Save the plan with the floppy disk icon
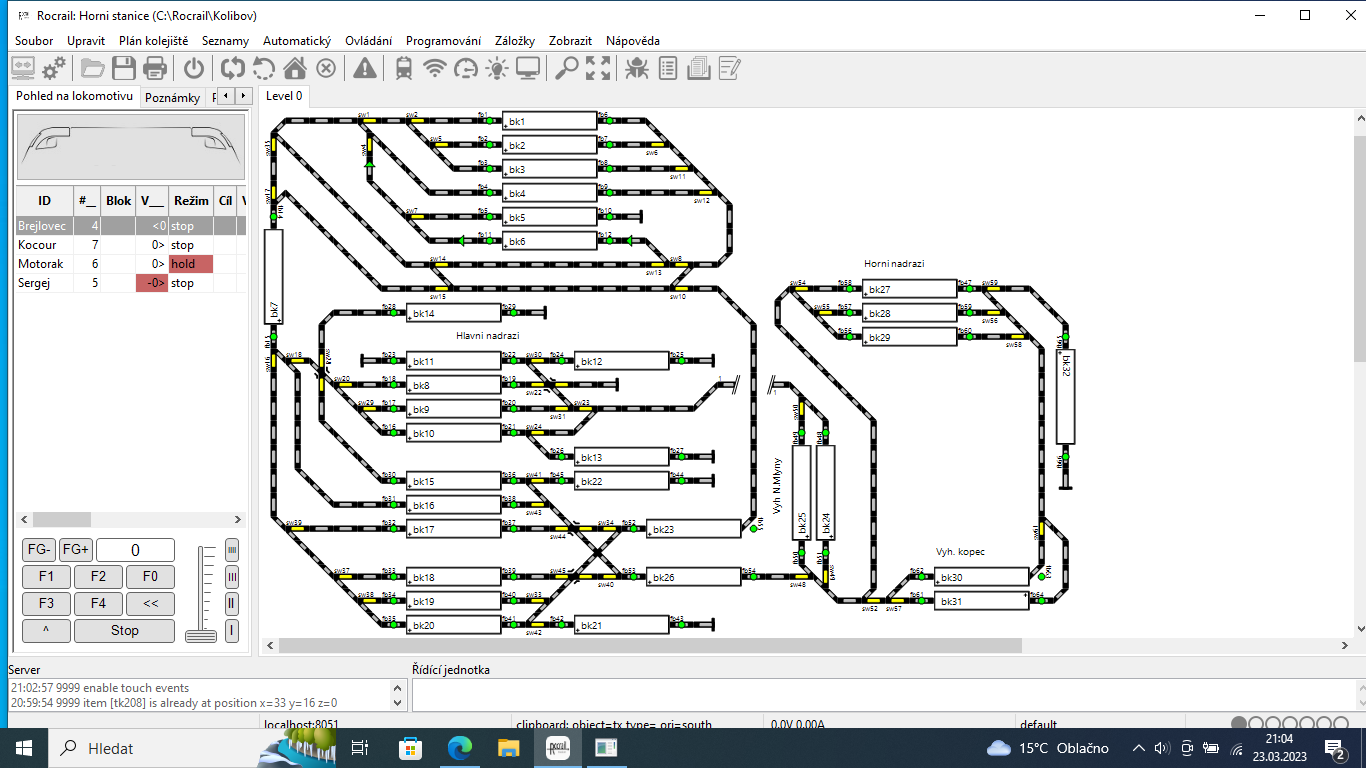 point(124,68)
